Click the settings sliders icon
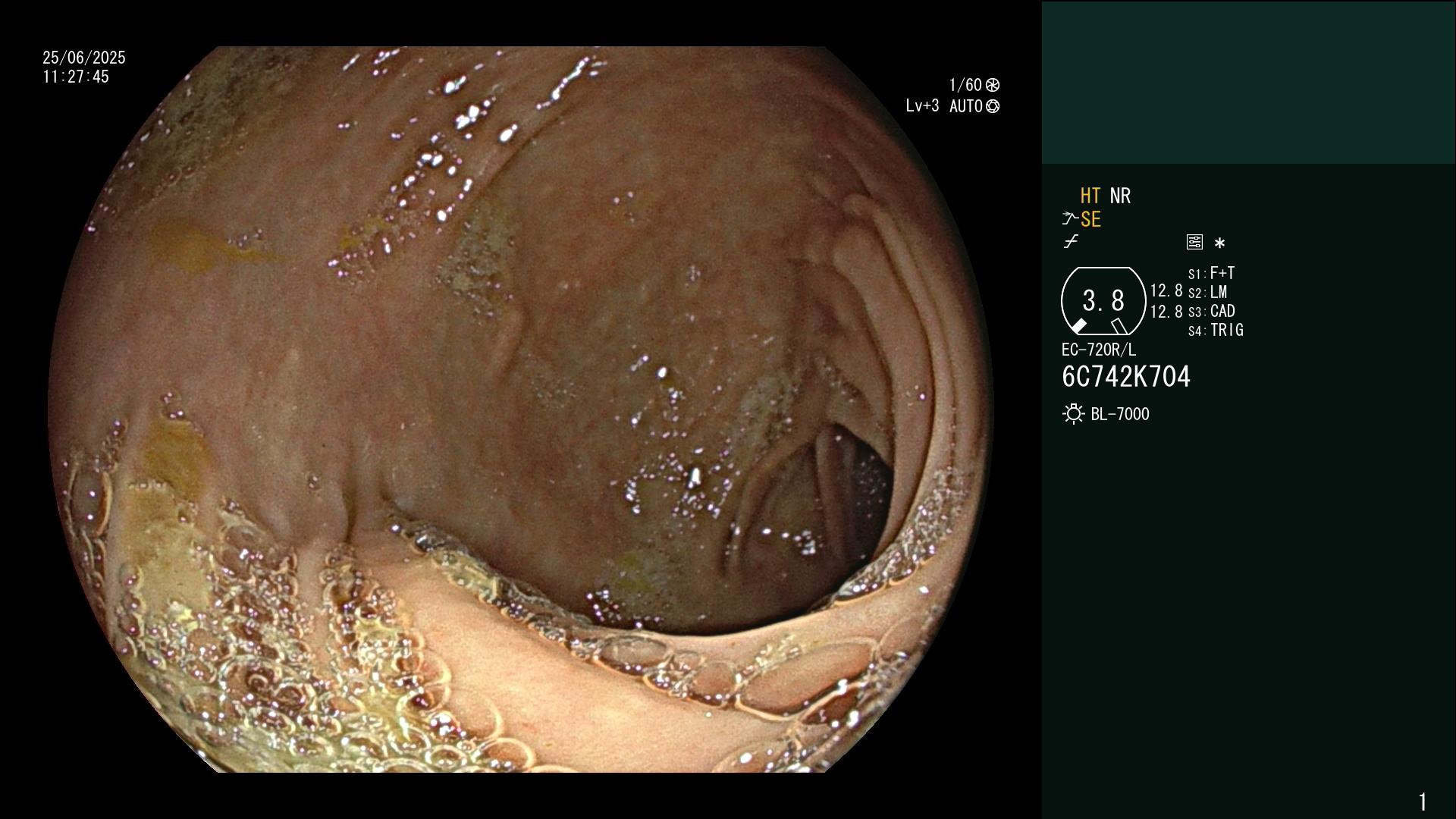 1194,242
